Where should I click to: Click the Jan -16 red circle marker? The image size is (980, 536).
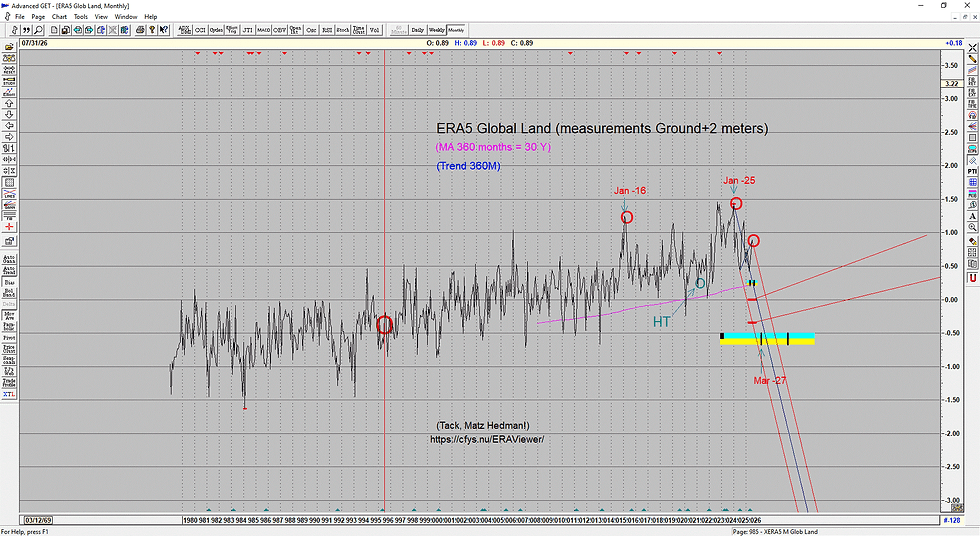click(627, 217)
